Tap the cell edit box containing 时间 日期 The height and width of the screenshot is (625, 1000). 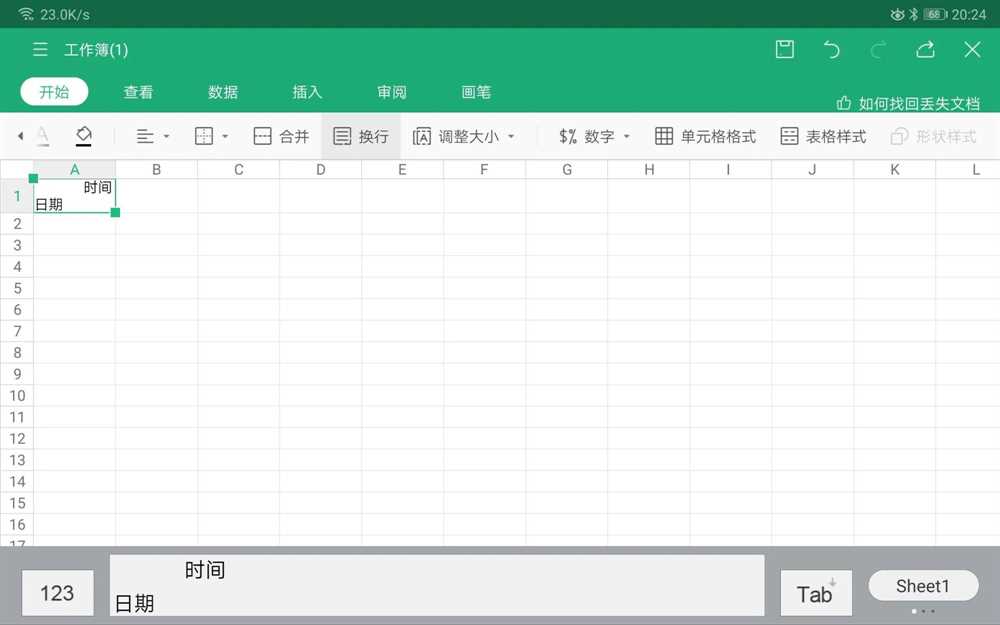coord(437,585)
